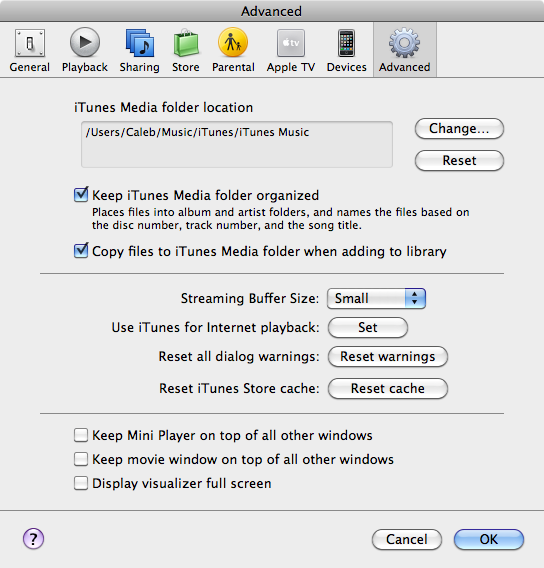Click the 'iTunes Media folder location' heading
The height and width of the screenshot is (568, 544).
click(163, 108)
